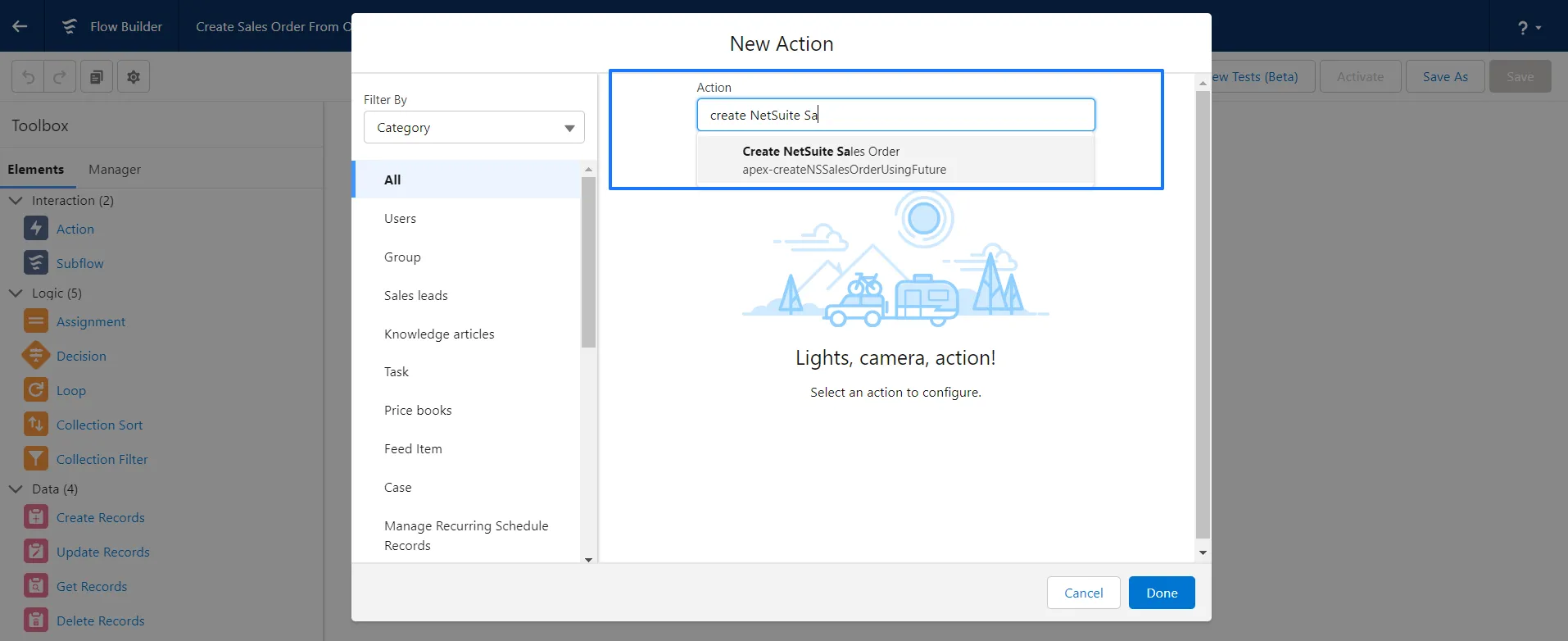Select the Delete Records icon

tap(36, 620)
